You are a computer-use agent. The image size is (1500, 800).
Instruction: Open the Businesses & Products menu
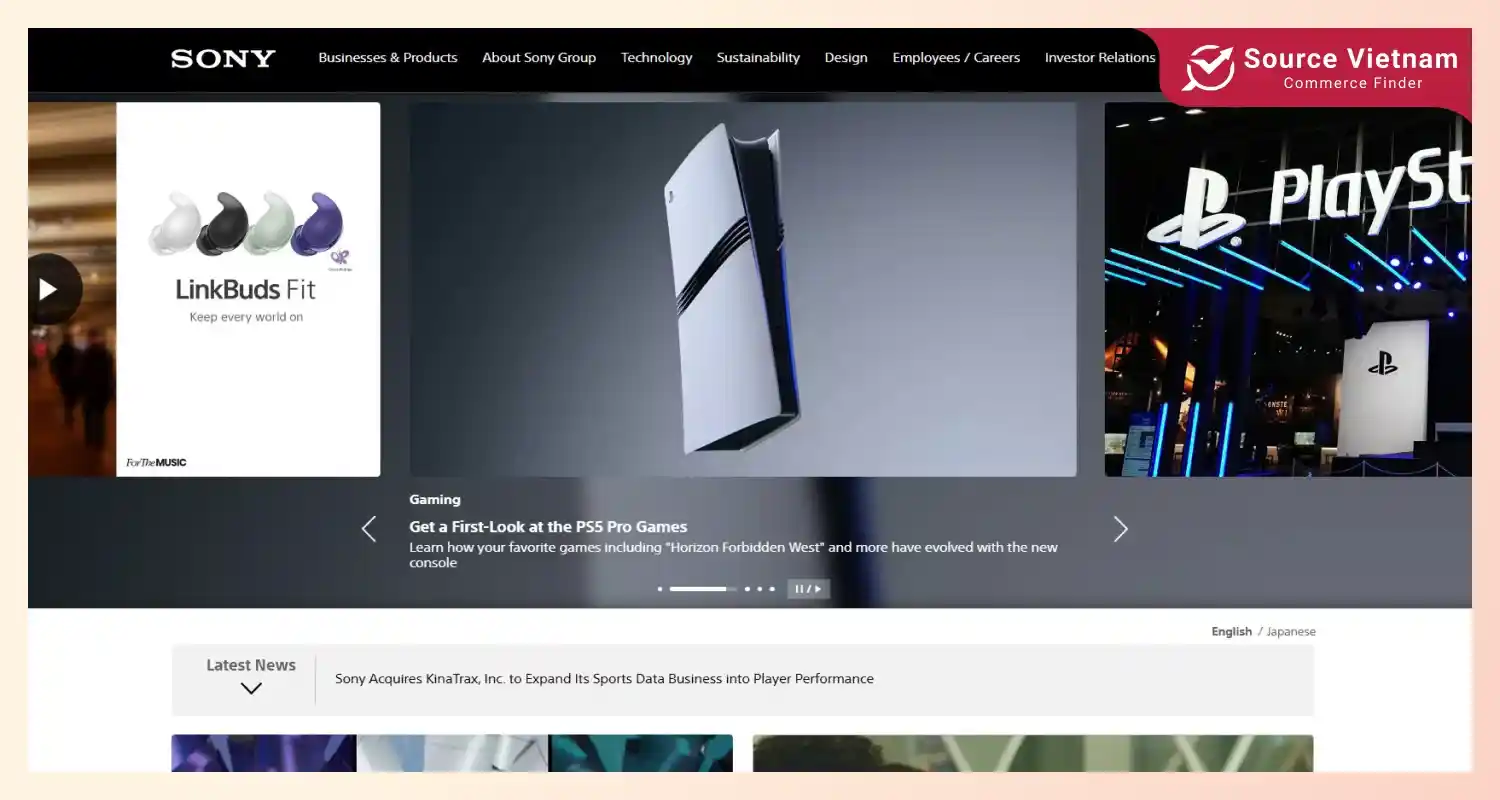pos(388,58)
